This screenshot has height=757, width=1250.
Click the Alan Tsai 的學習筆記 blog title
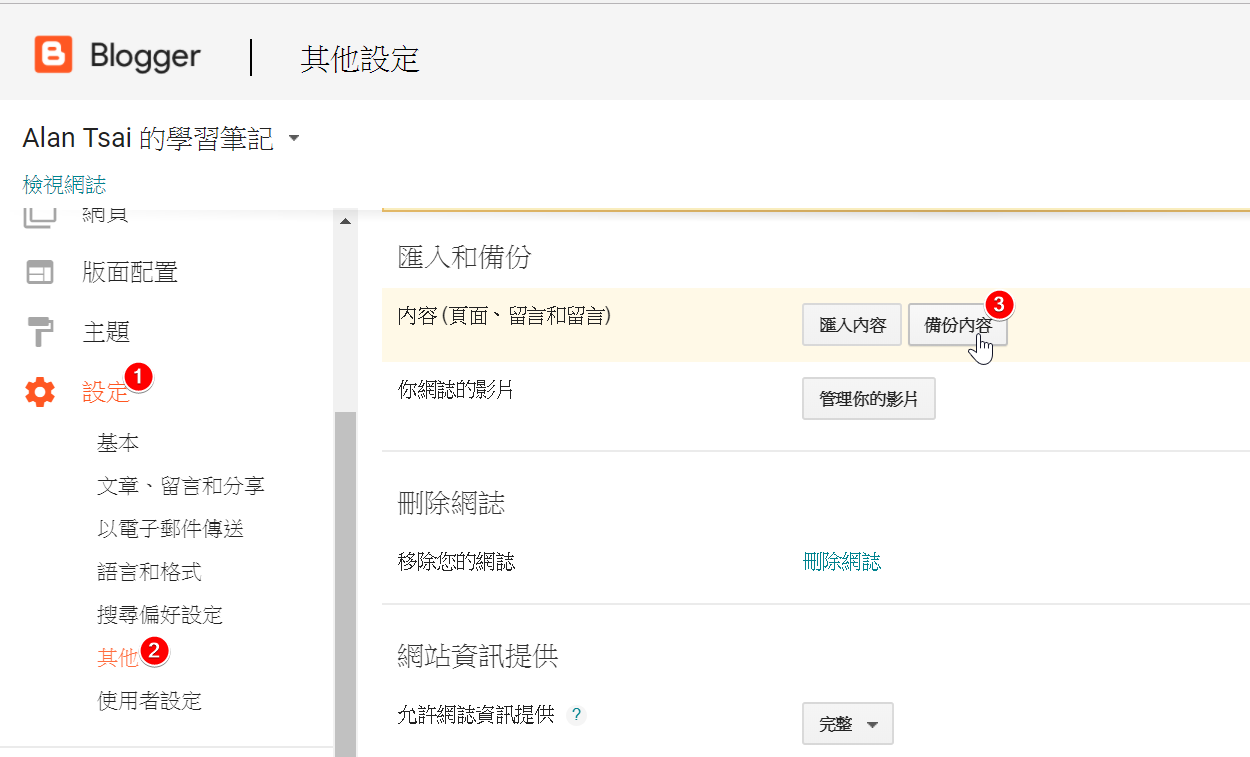tap(148, 138)
